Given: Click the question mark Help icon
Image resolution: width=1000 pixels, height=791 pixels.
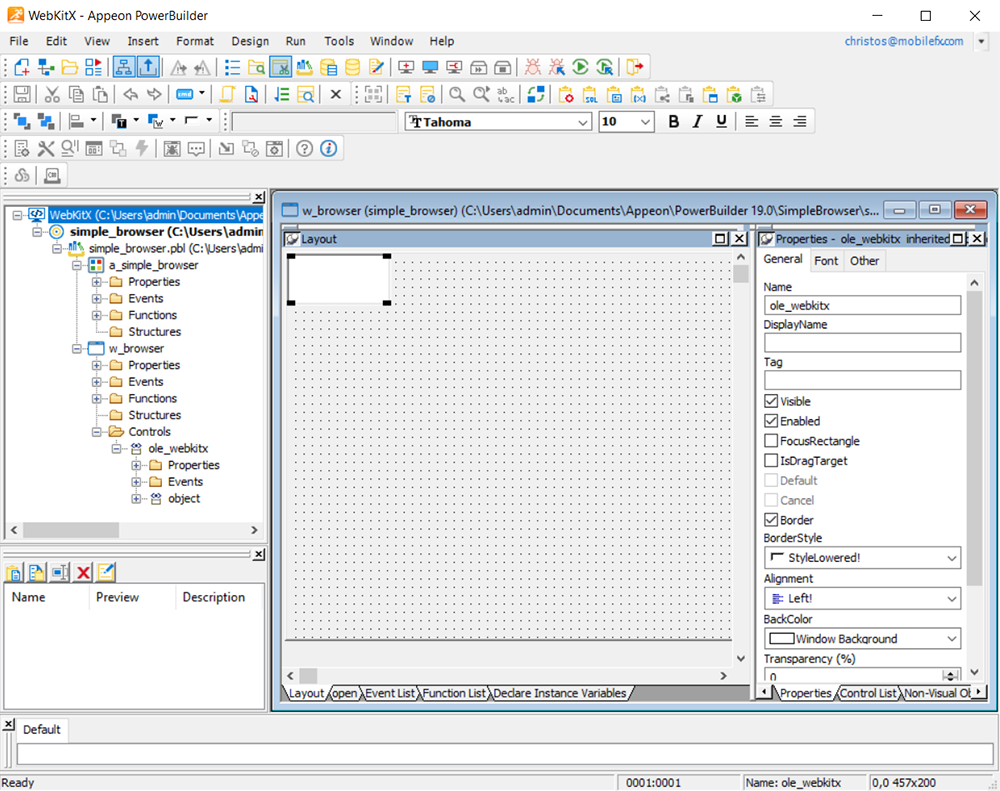Looking at the screenshot, I should 304,149.
